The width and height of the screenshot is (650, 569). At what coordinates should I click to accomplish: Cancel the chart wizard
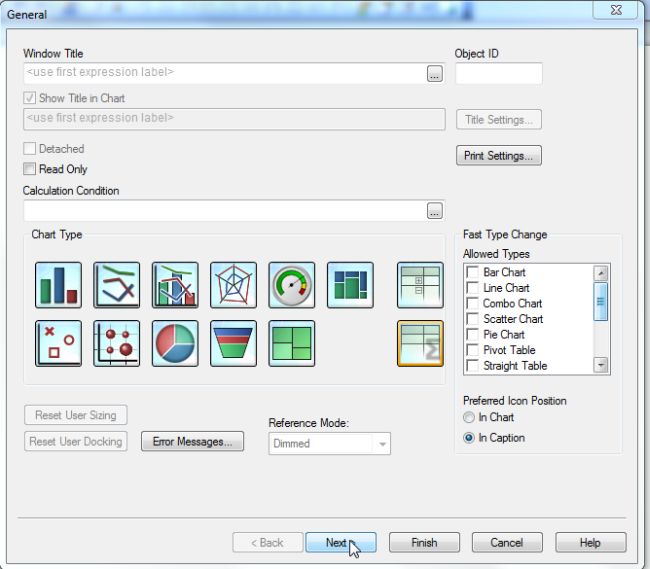tap(507, 543)
